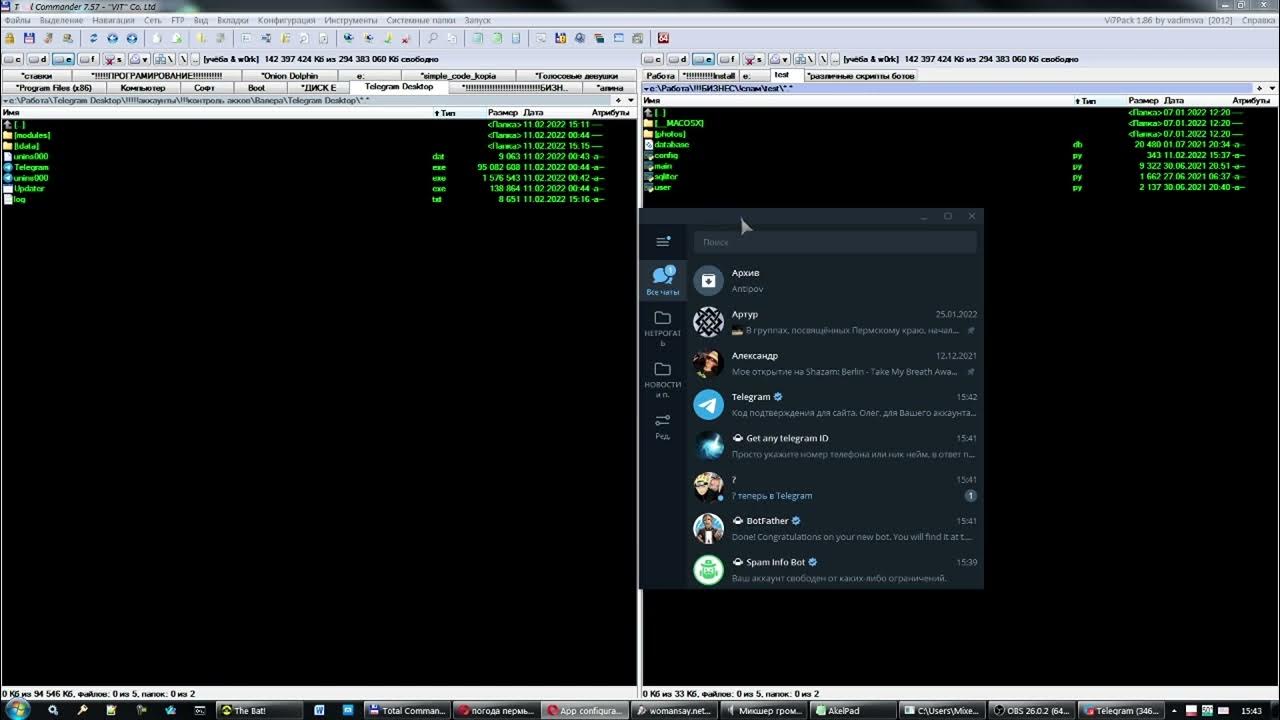Select drive f in right panel
This screenshot has width=1280, height=720.
(728, 59)
